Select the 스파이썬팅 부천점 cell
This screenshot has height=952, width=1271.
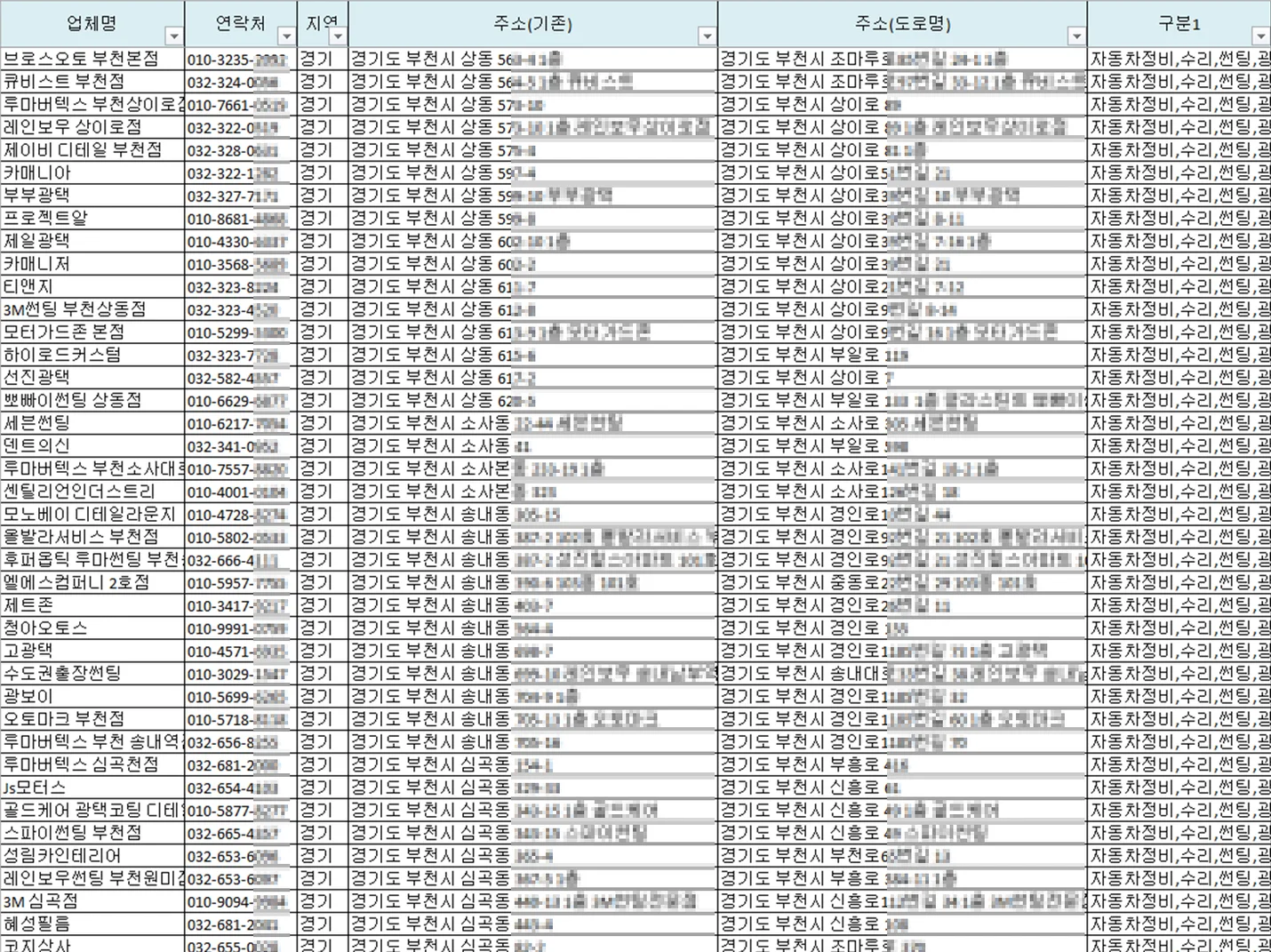(92, 833)
